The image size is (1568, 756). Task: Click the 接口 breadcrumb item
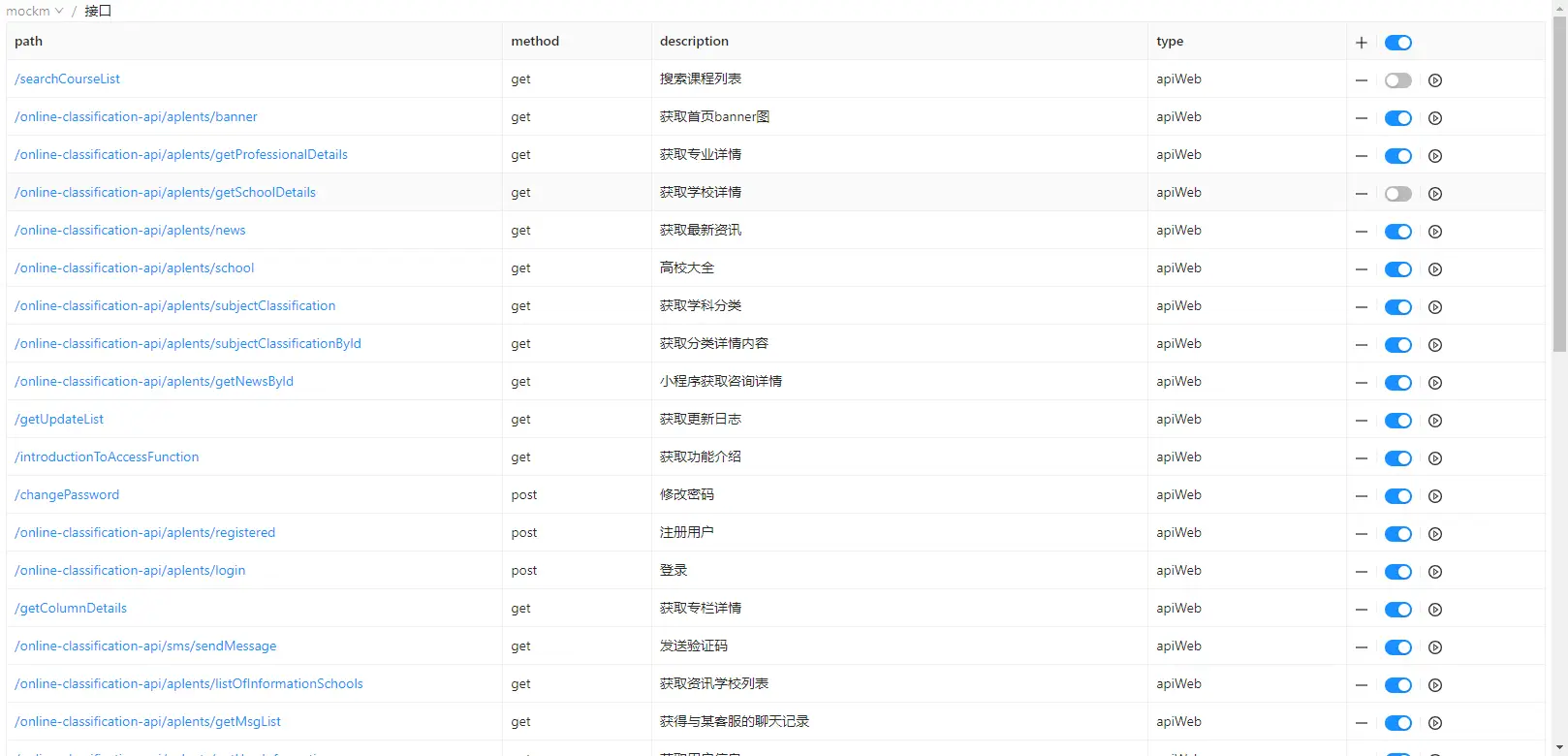(98, 11)
